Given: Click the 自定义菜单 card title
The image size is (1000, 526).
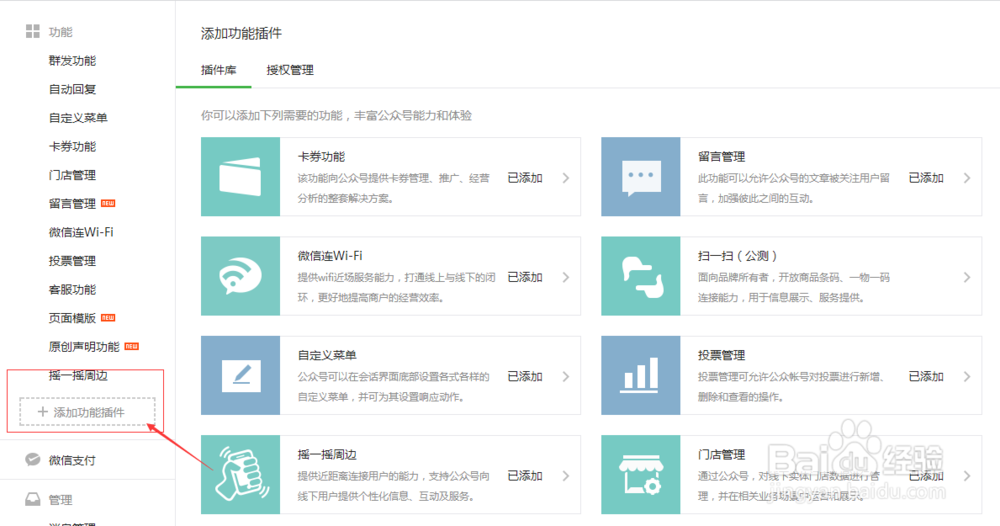Looking at the screenshot, I should click(327, 355).
